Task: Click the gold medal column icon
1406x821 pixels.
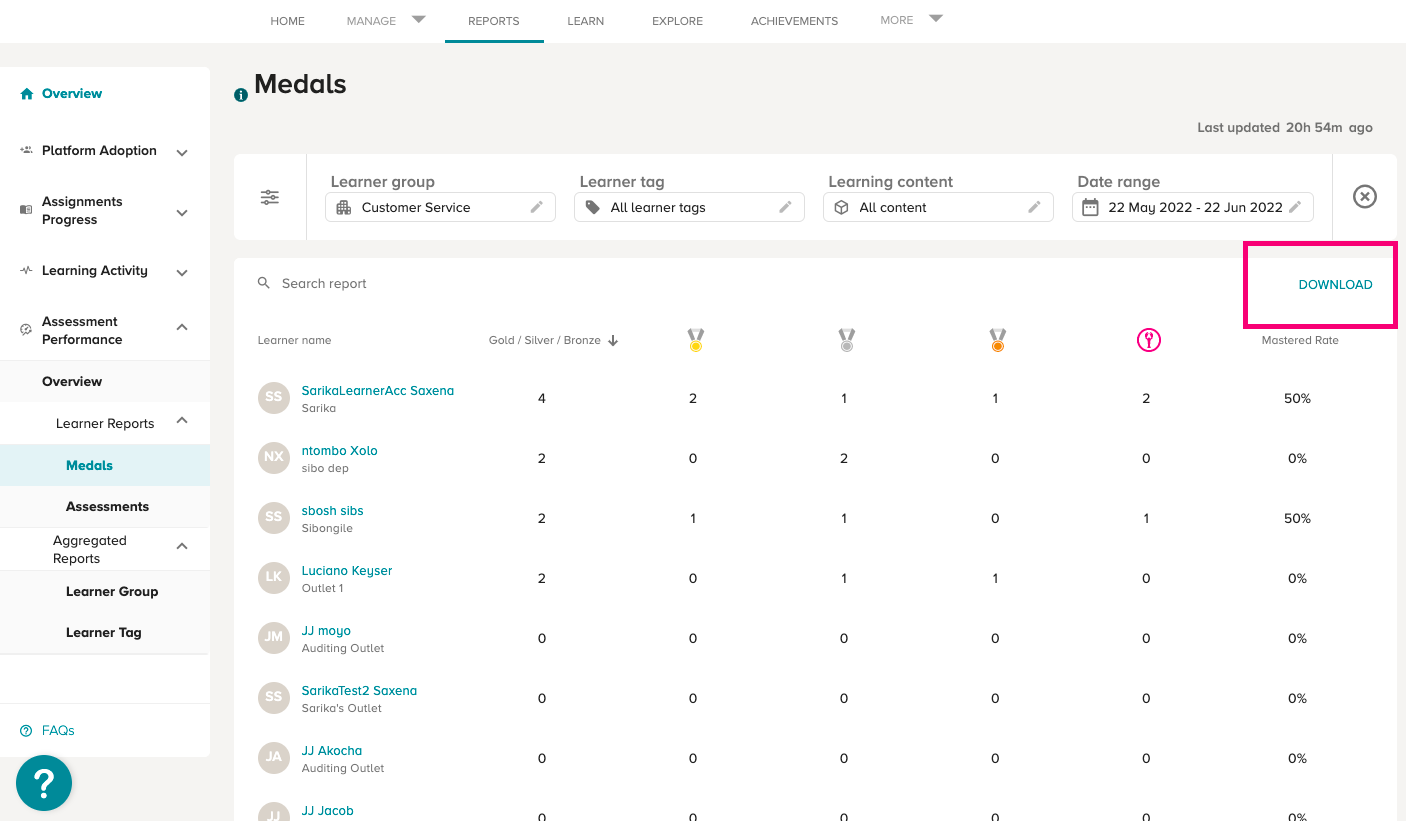Action: 695,340
